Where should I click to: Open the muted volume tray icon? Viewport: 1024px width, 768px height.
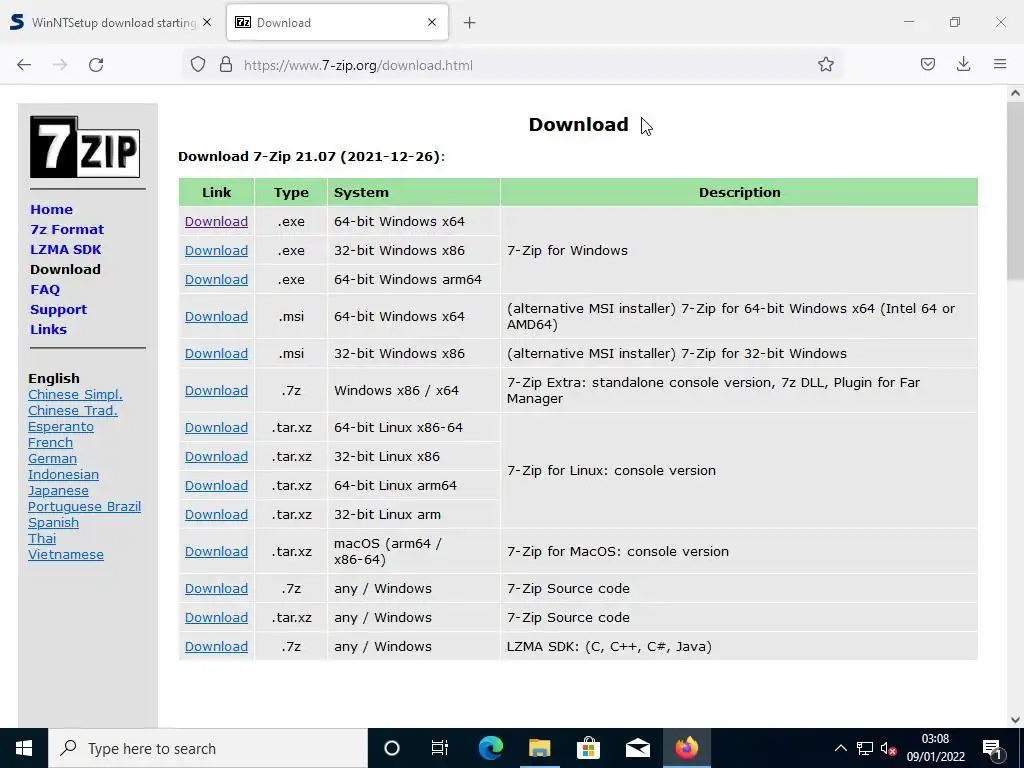point(888,748)
